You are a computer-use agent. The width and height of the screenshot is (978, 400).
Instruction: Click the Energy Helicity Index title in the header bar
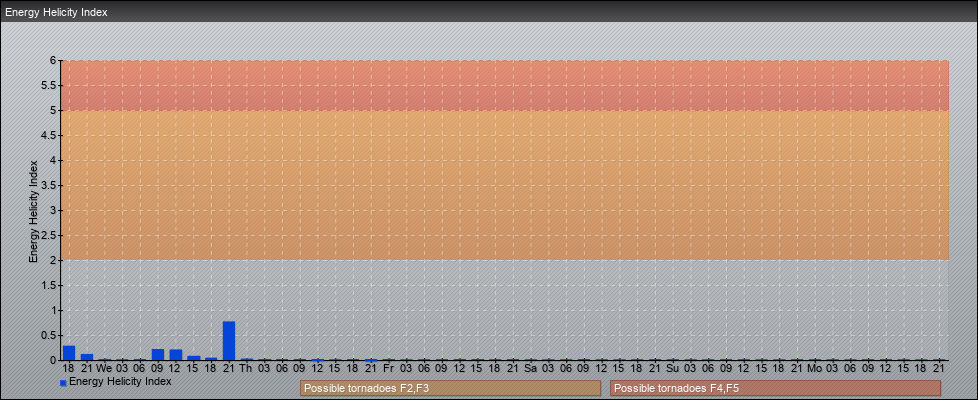click(x=57, y=12)
